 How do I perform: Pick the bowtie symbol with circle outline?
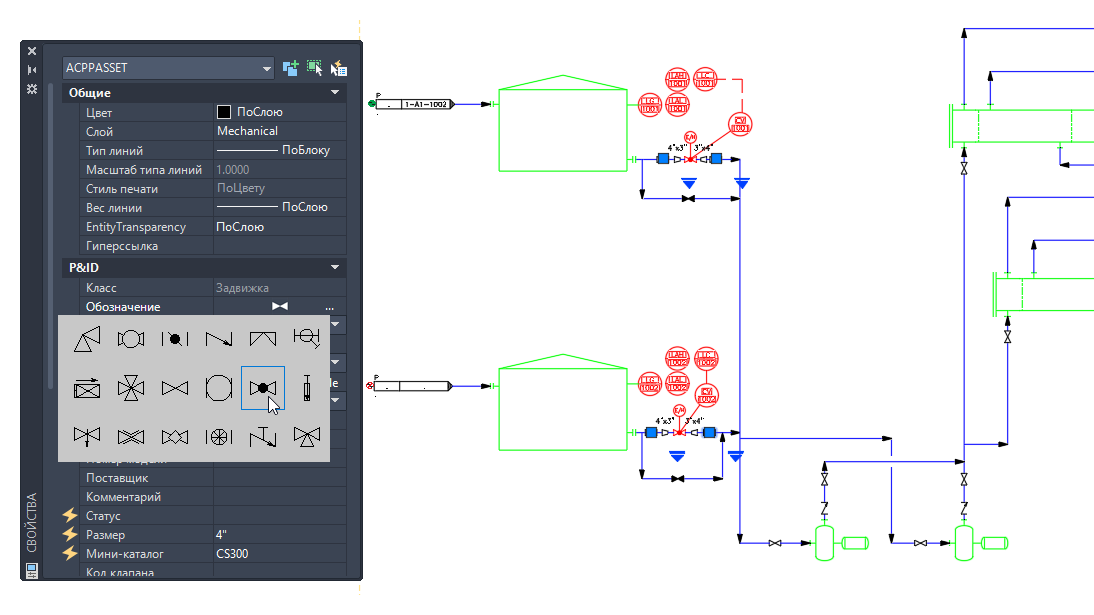pyautogui.click(x=130, y=339)
